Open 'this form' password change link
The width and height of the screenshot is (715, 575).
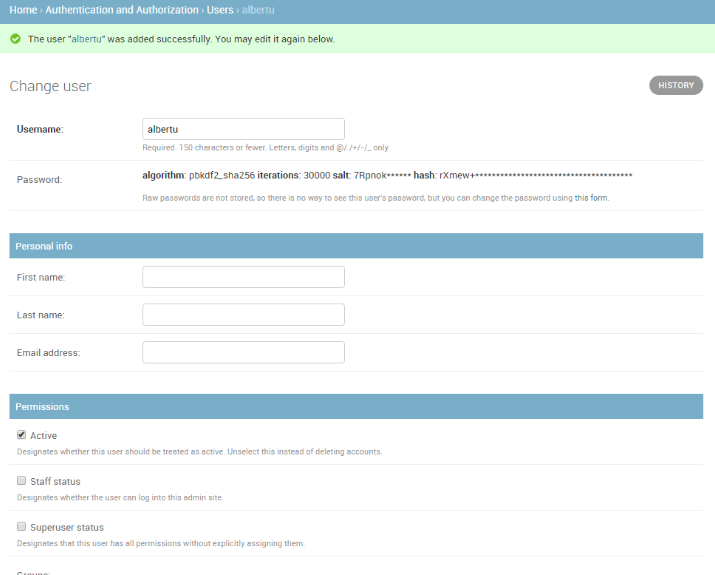point(591,198)
